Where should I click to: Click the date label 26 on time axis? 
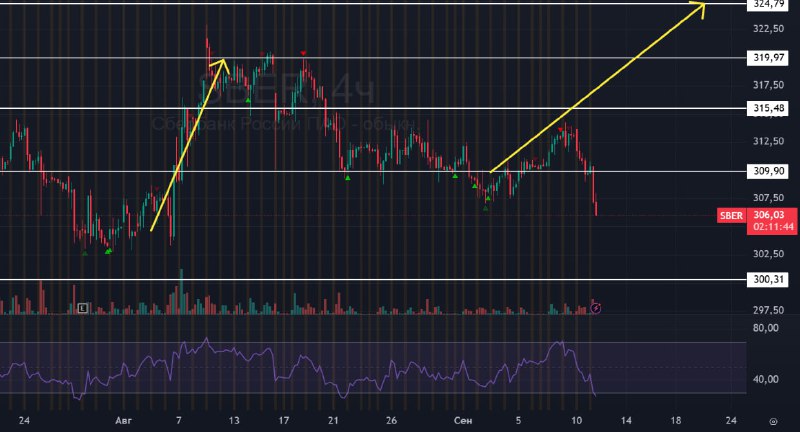coord(391,421)
